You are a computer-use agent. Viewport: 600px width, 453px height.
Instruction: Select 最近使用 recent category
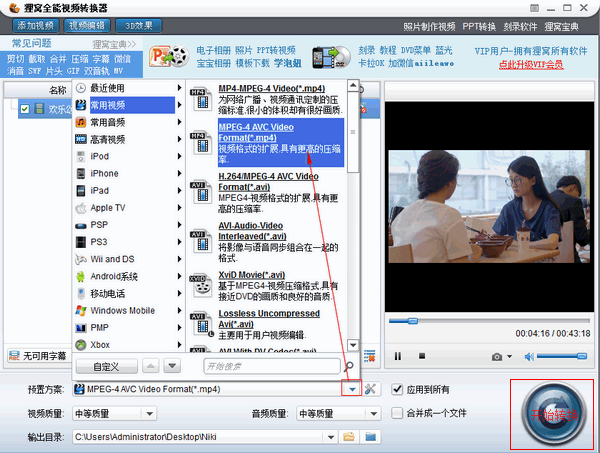(x=128, y=88)
